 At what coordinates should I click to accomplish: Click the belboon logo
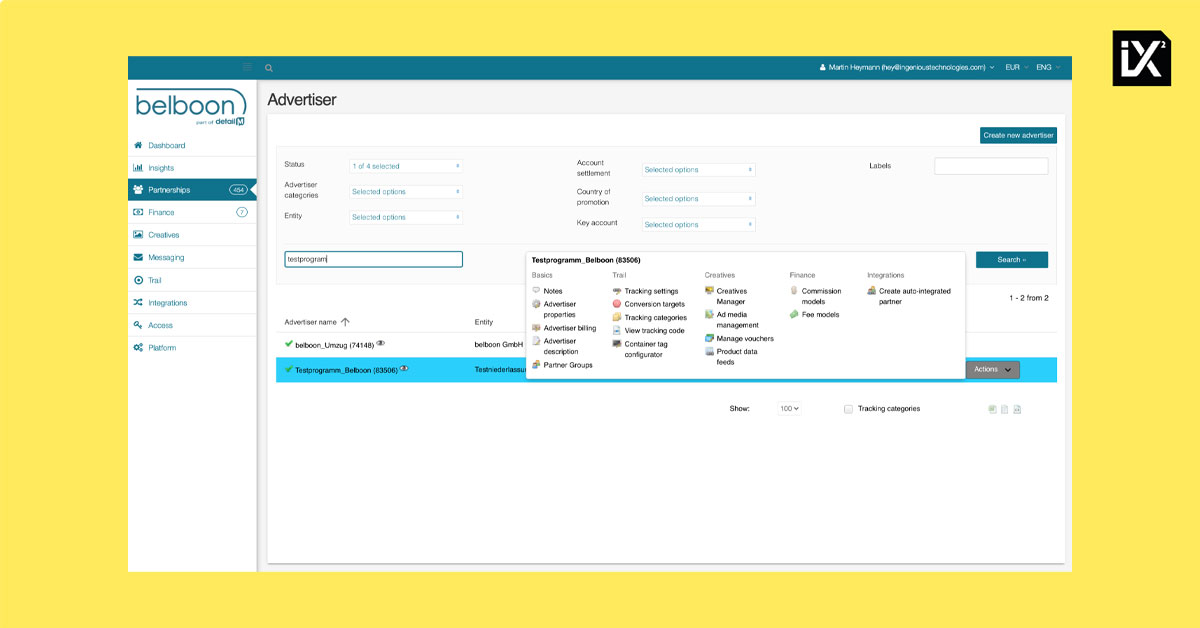191,107
